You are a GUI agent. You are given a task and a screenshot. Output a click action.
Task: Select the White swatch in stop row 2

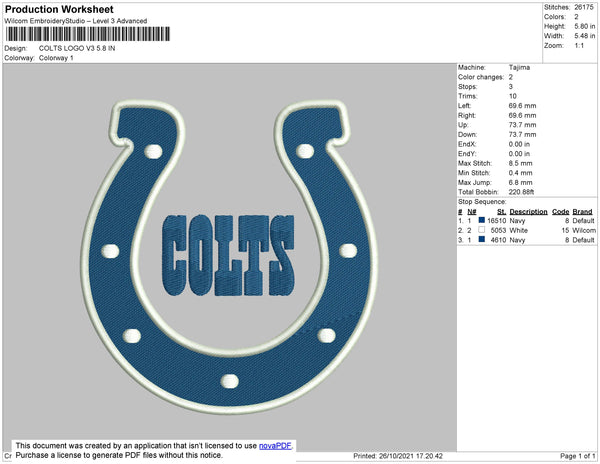pyautogui.click(x=482, y=230)
